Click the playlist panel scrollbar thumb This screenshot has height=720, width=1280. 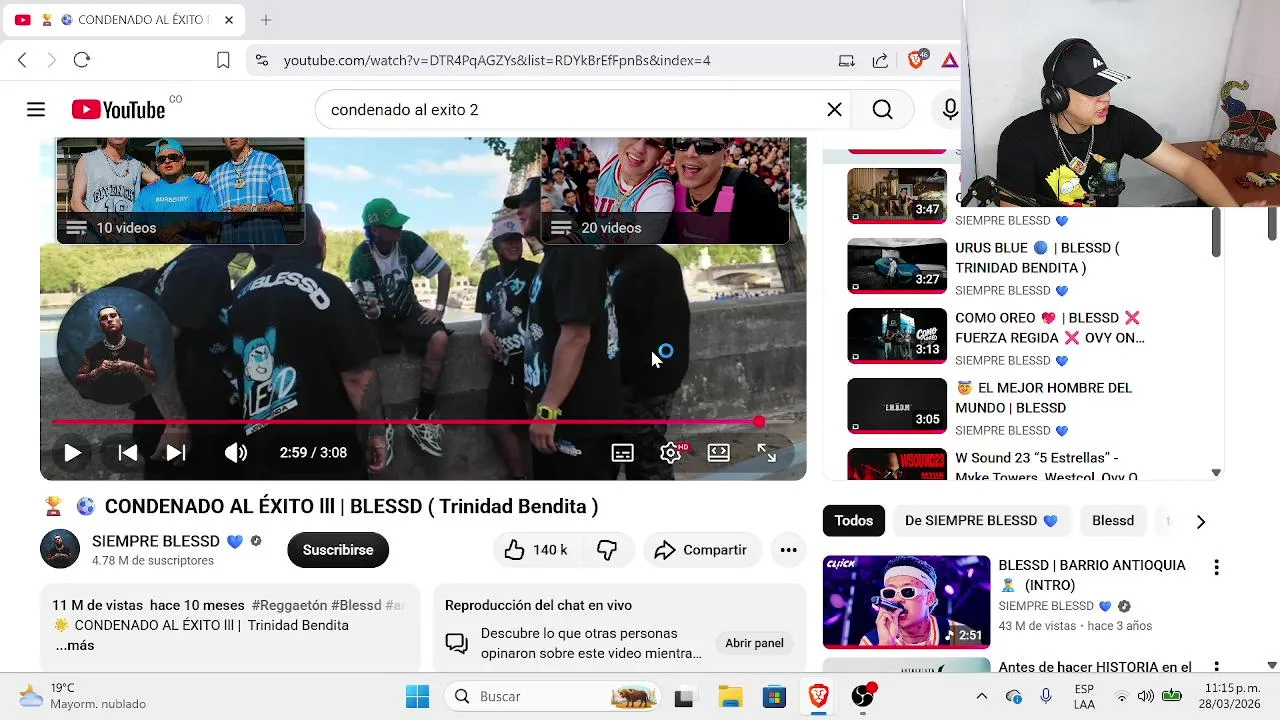pyautogui.click(x=1216, y=232)
